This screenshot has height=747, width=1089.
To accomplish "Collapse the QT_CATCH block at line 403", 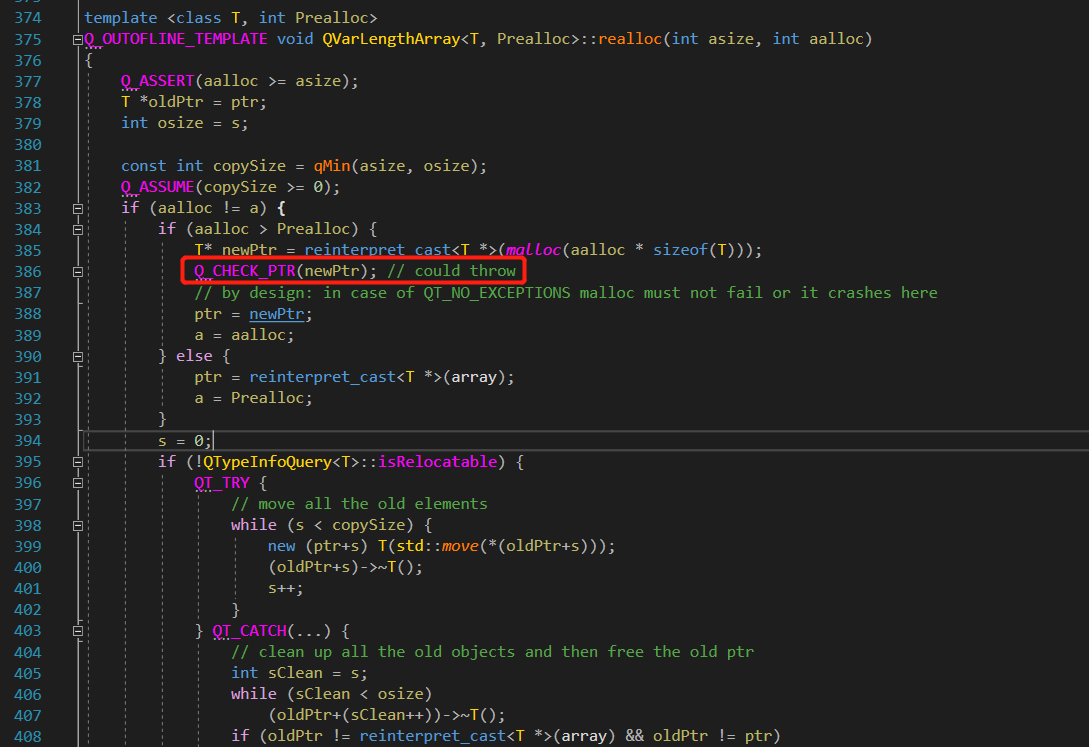I will 77,631.
